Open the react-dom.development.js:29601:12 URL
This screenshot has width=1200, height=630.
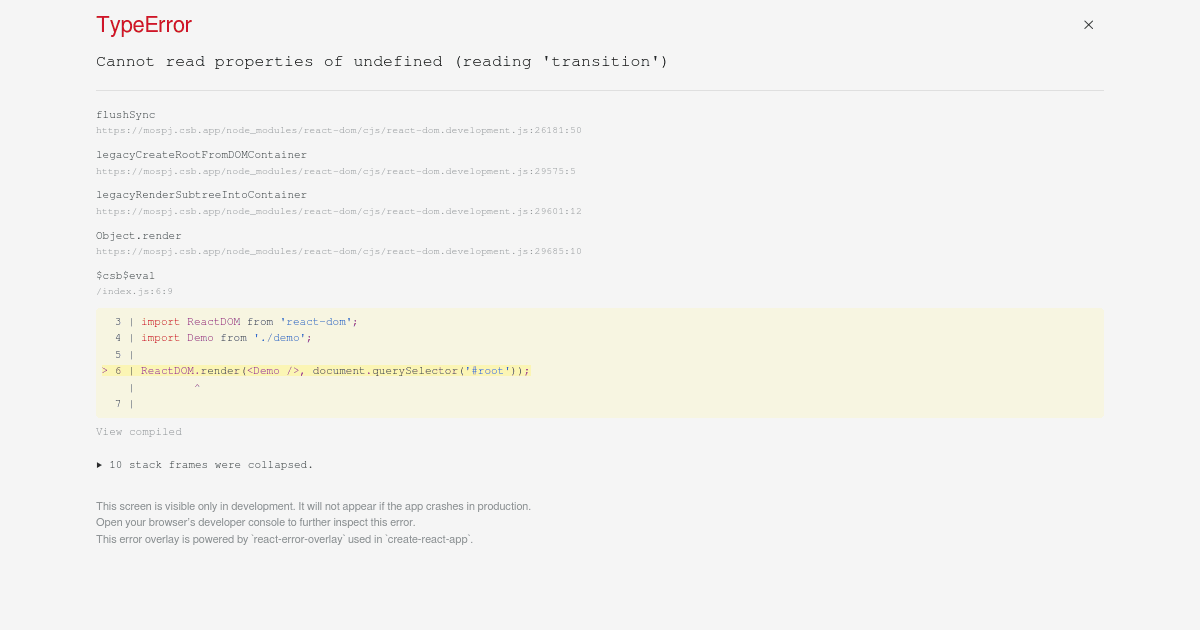point(339,211)
